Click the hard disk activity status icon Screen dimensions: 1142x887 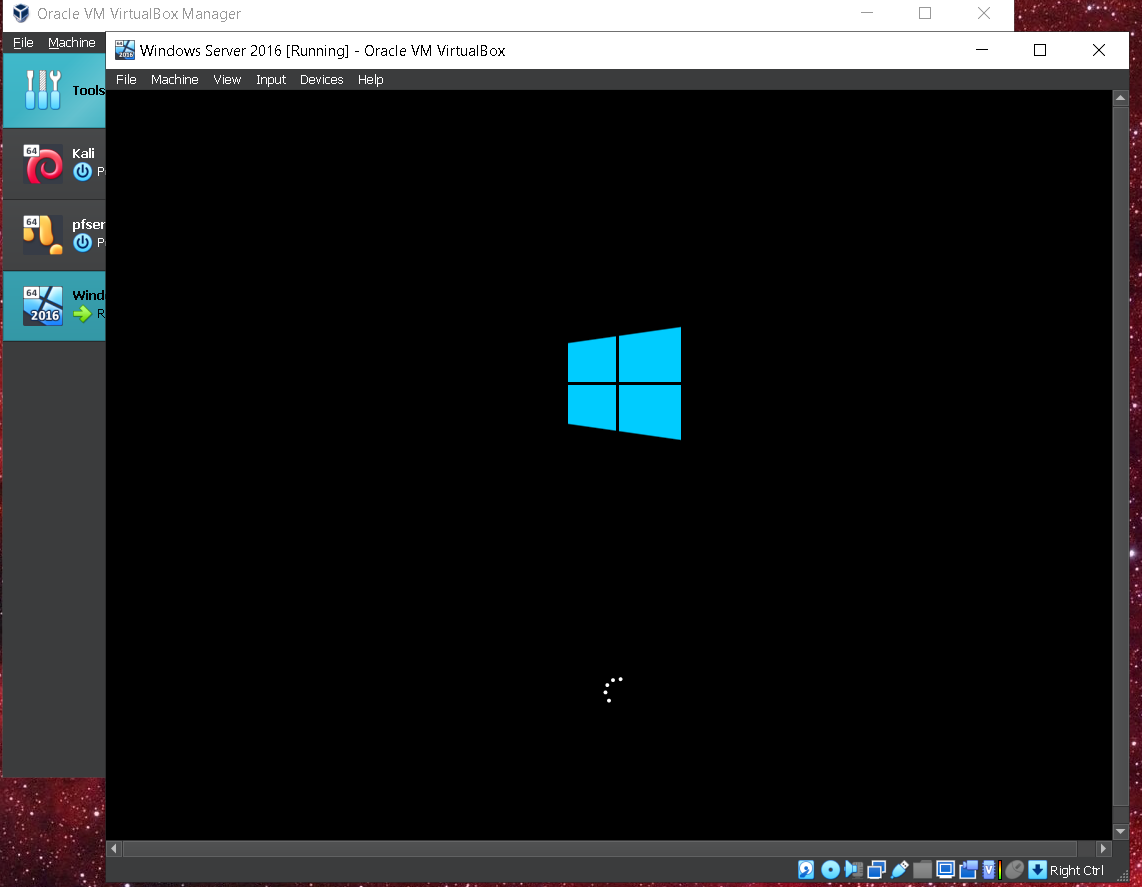tap(806, 870)
